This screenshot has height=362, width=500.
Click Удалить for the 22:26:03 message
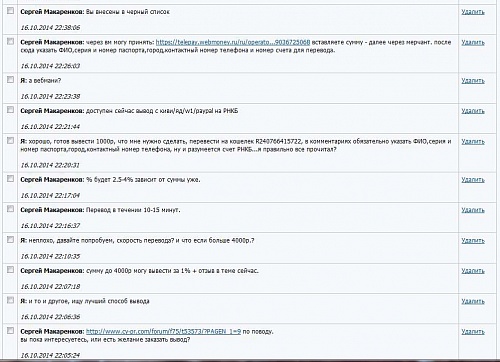coord(473,43)
